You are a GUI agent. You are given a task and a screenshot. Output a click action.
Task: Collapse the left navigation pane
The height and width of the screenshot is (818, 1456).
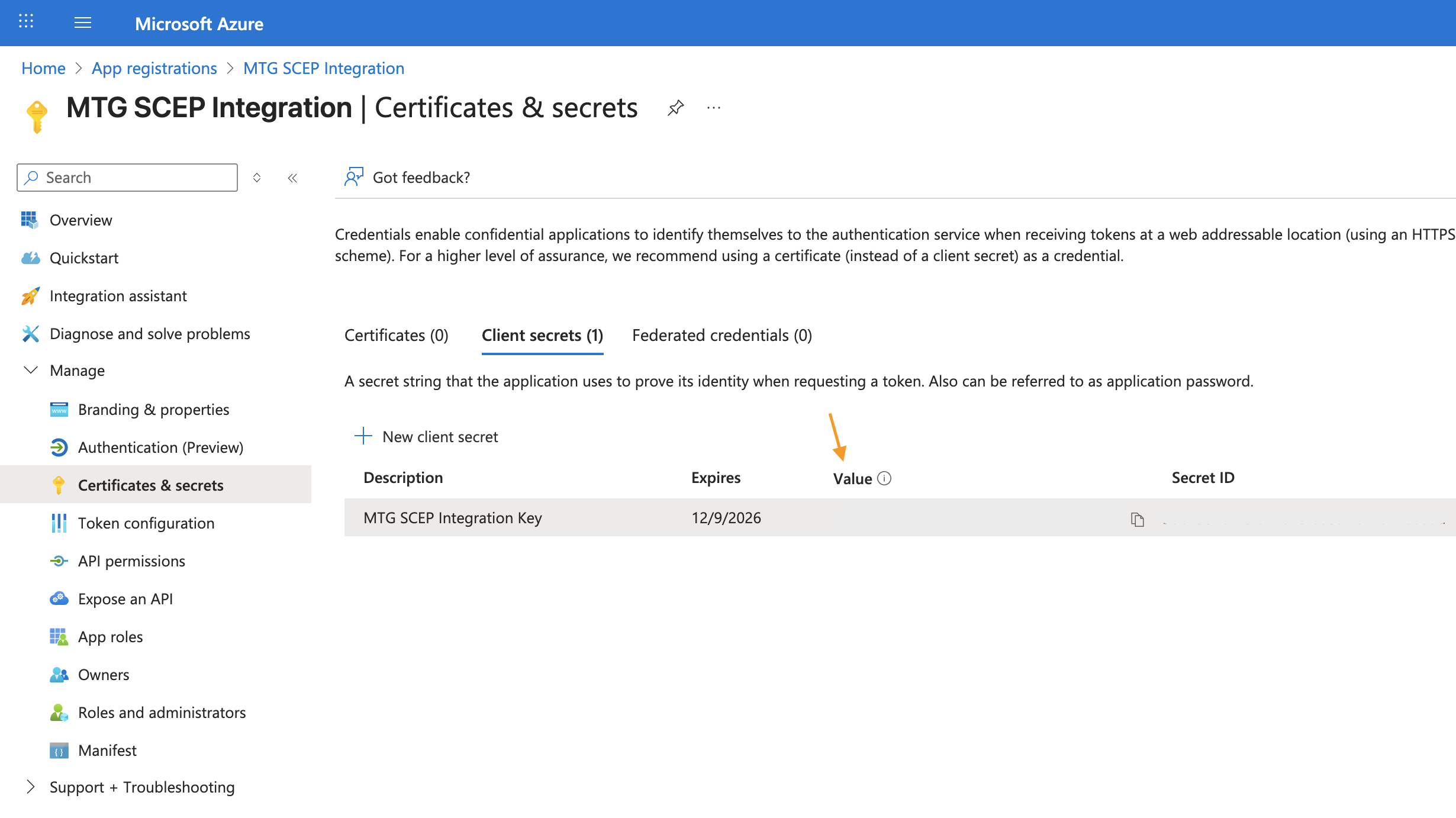click(292, 177)
